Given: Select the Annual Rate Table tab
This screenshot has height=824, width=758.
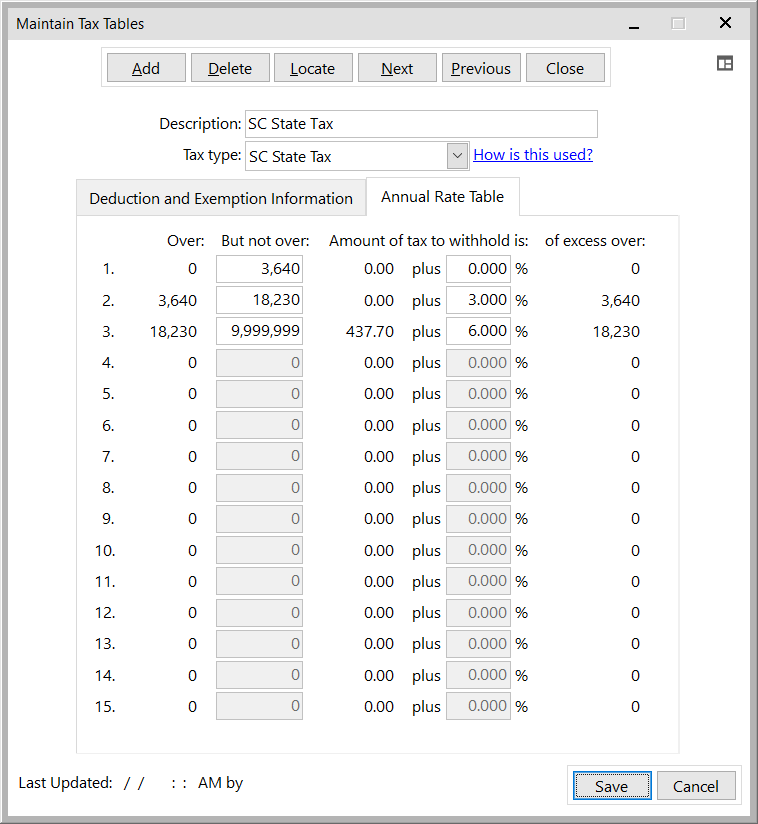Looking at the screenshot, I should click(x=442, y=197).
